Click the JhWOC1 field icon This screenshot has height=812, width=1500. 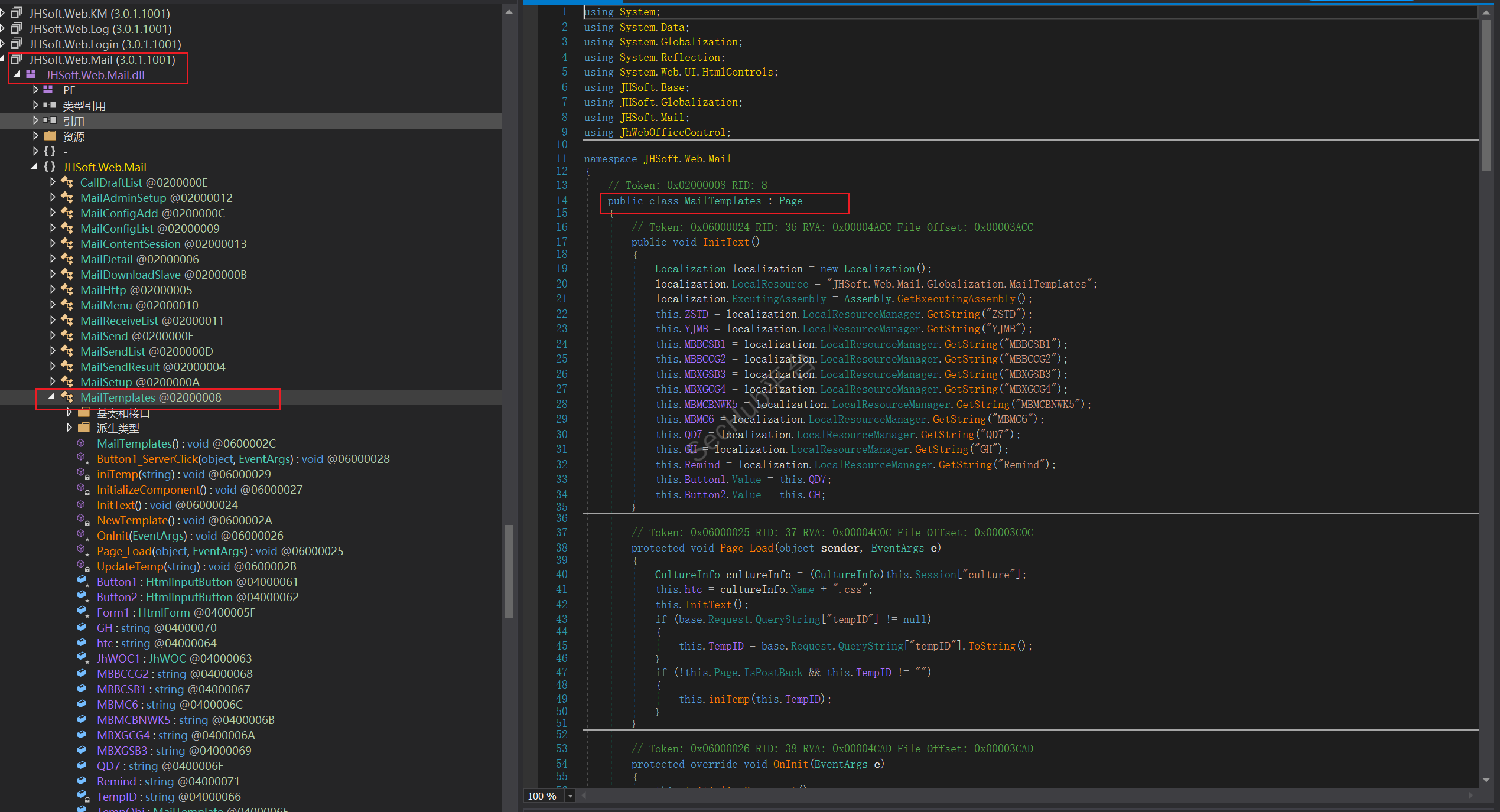(83, 658)
